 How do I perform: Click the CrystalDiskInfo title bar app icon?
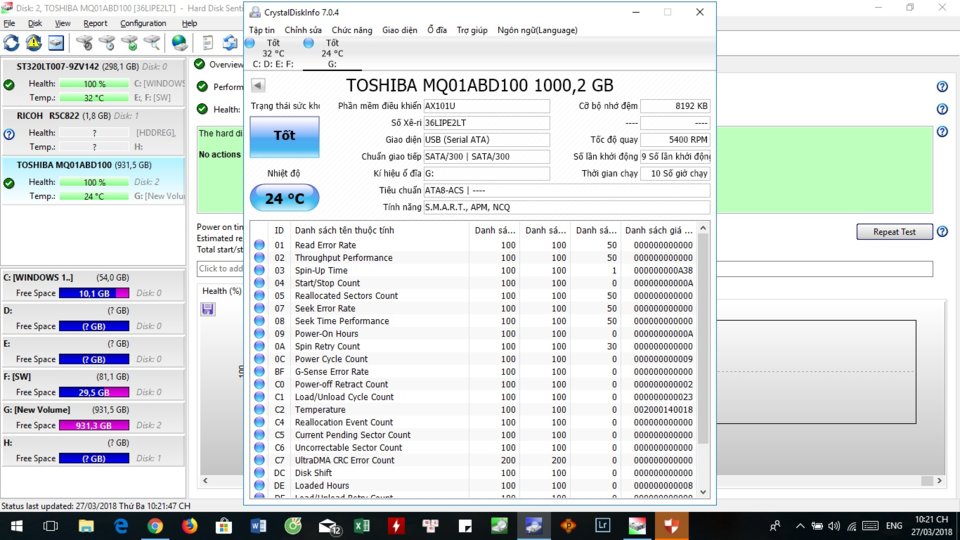(x=255, y=12)
